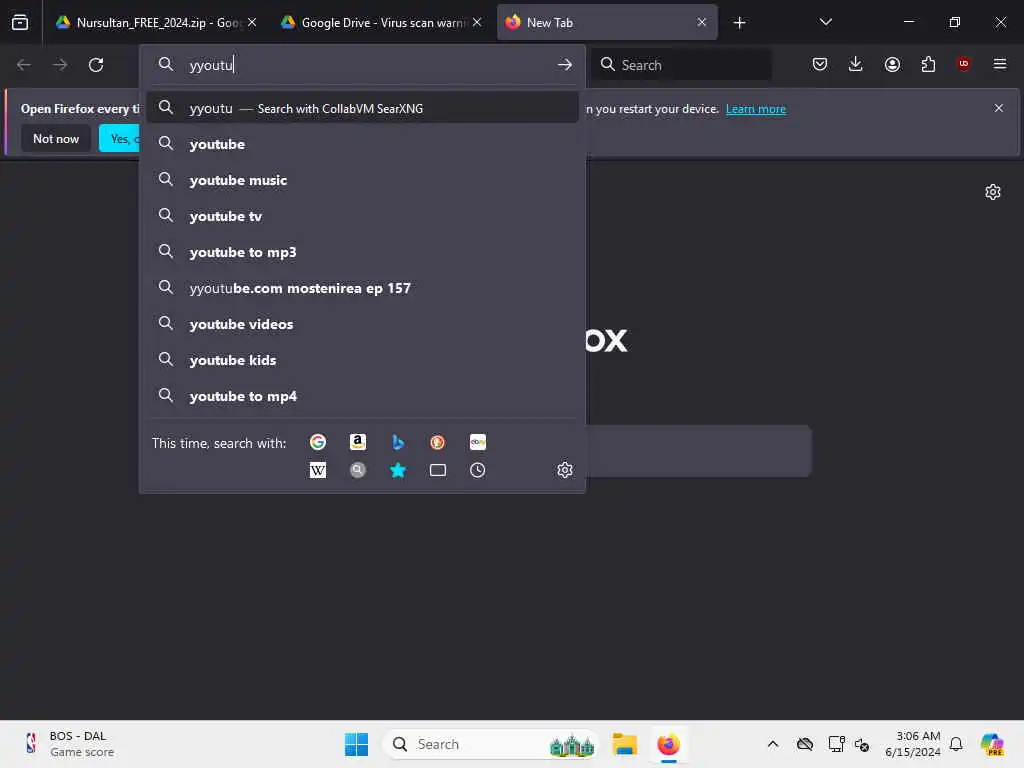1024x768 pixels.
Task: Search this time with eBay
Action: pos(477,442)
